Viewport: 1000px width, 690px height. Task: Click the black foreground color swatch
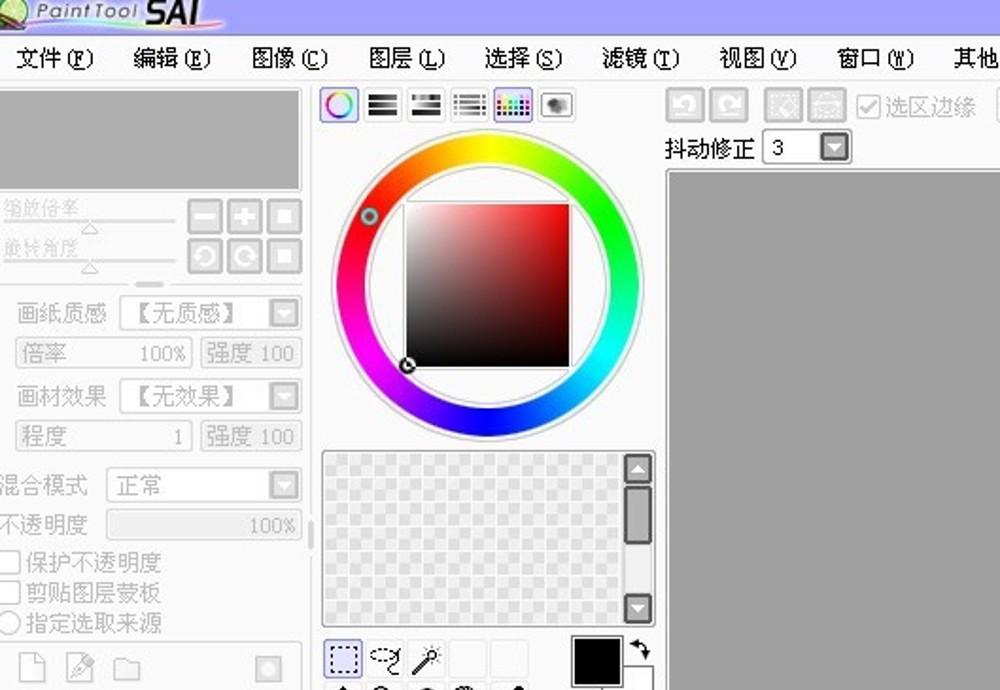point(597,661)
